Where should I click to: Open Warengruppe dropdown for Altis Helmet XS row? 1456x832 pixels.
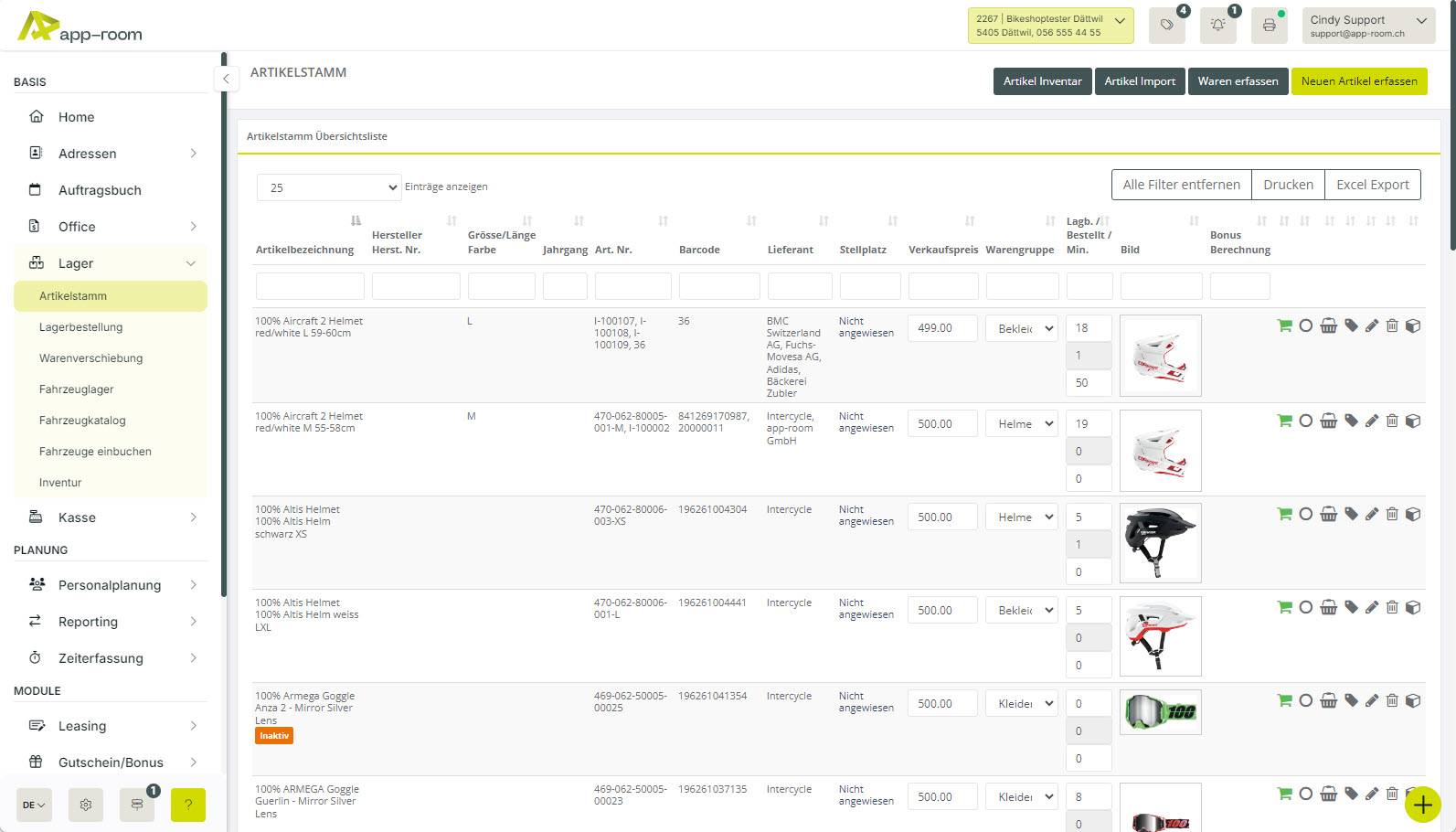[1022, 517]
